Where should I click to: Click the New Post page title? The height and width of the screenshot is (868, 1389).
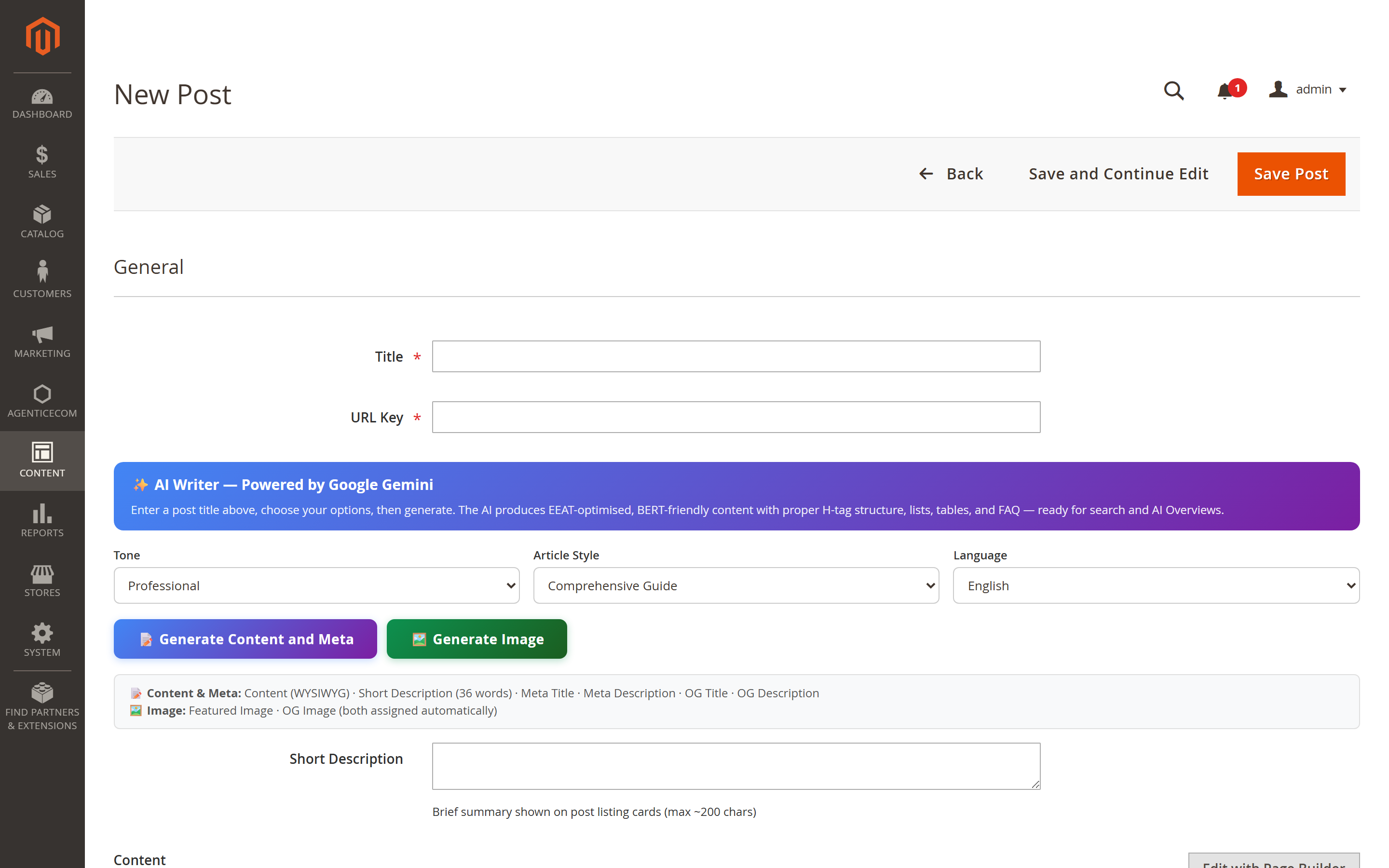click(x=172, y=94)
